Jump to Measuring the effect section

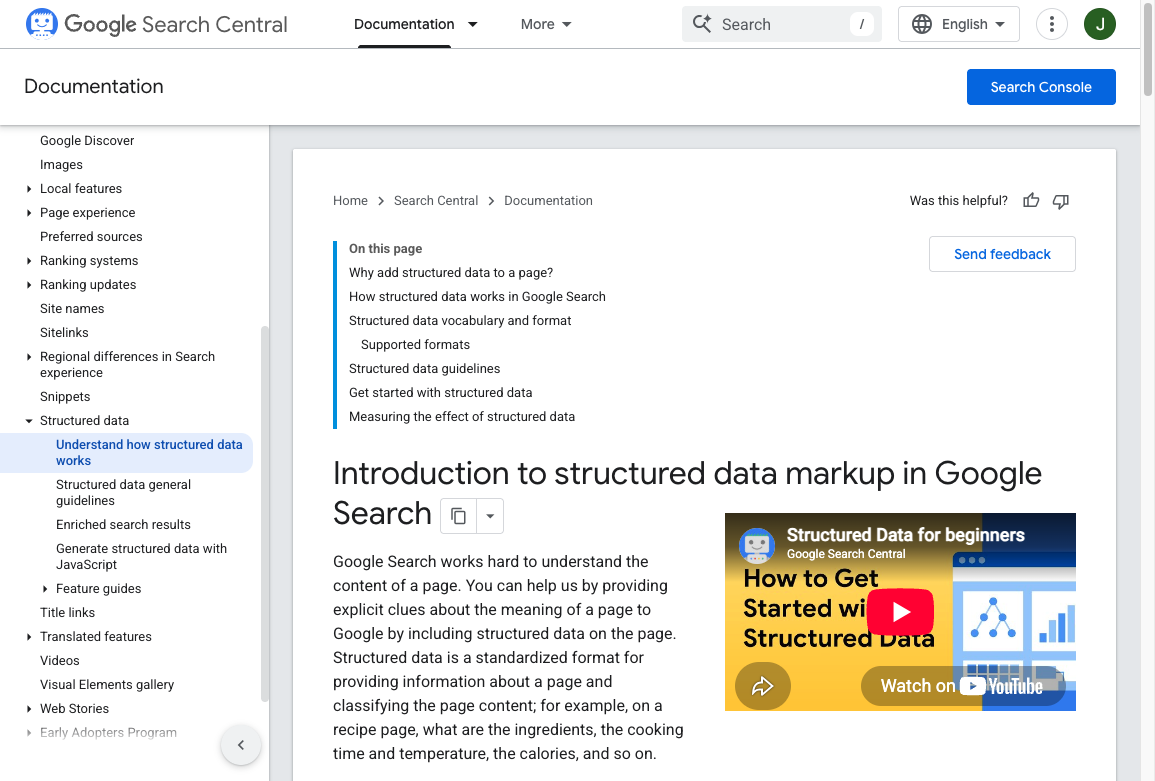coord(462,417)
